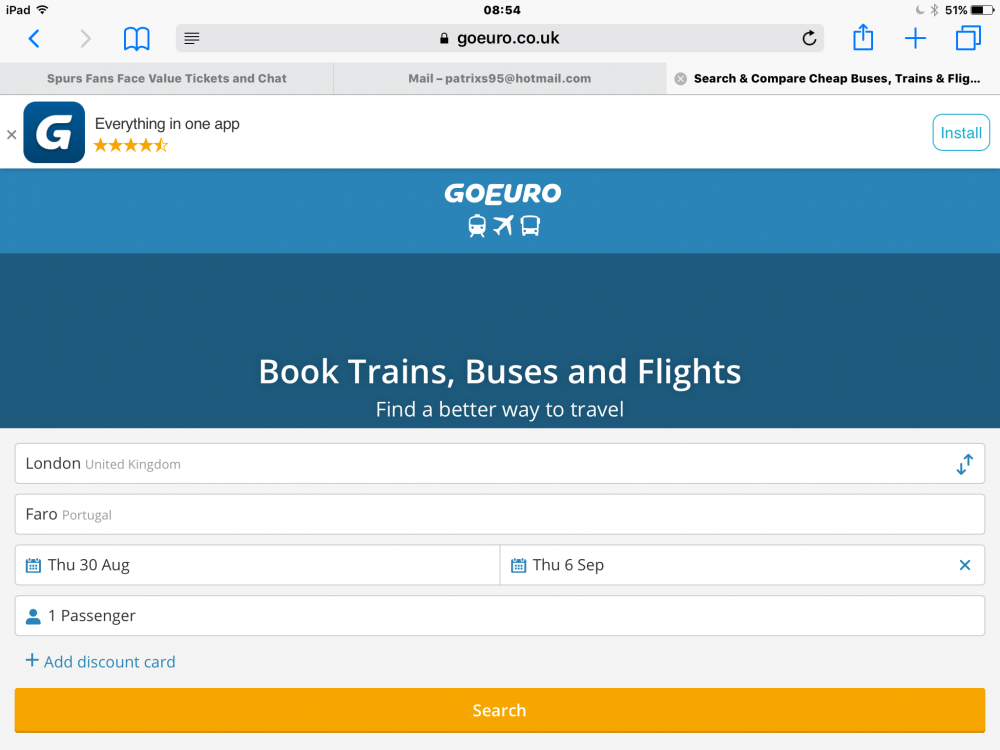Tap the 08:54 clock in status bar
This screenshot has width=1000, height=750.
click(x=502, y=10)
